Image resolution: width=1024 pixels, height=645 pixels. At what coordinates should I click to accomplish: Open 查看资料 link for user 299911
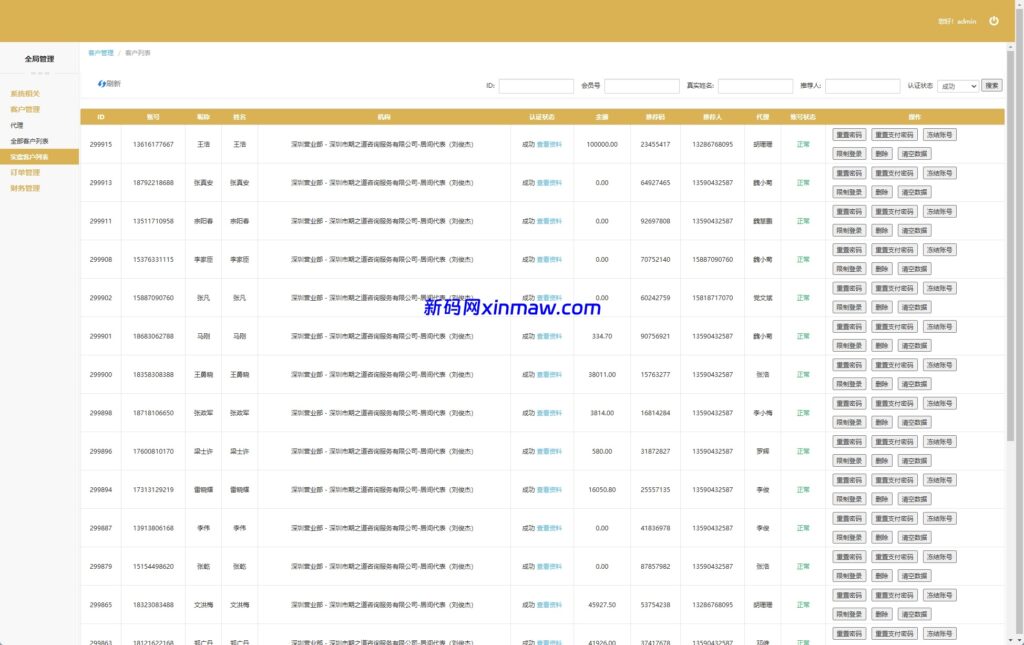point(549,221)
